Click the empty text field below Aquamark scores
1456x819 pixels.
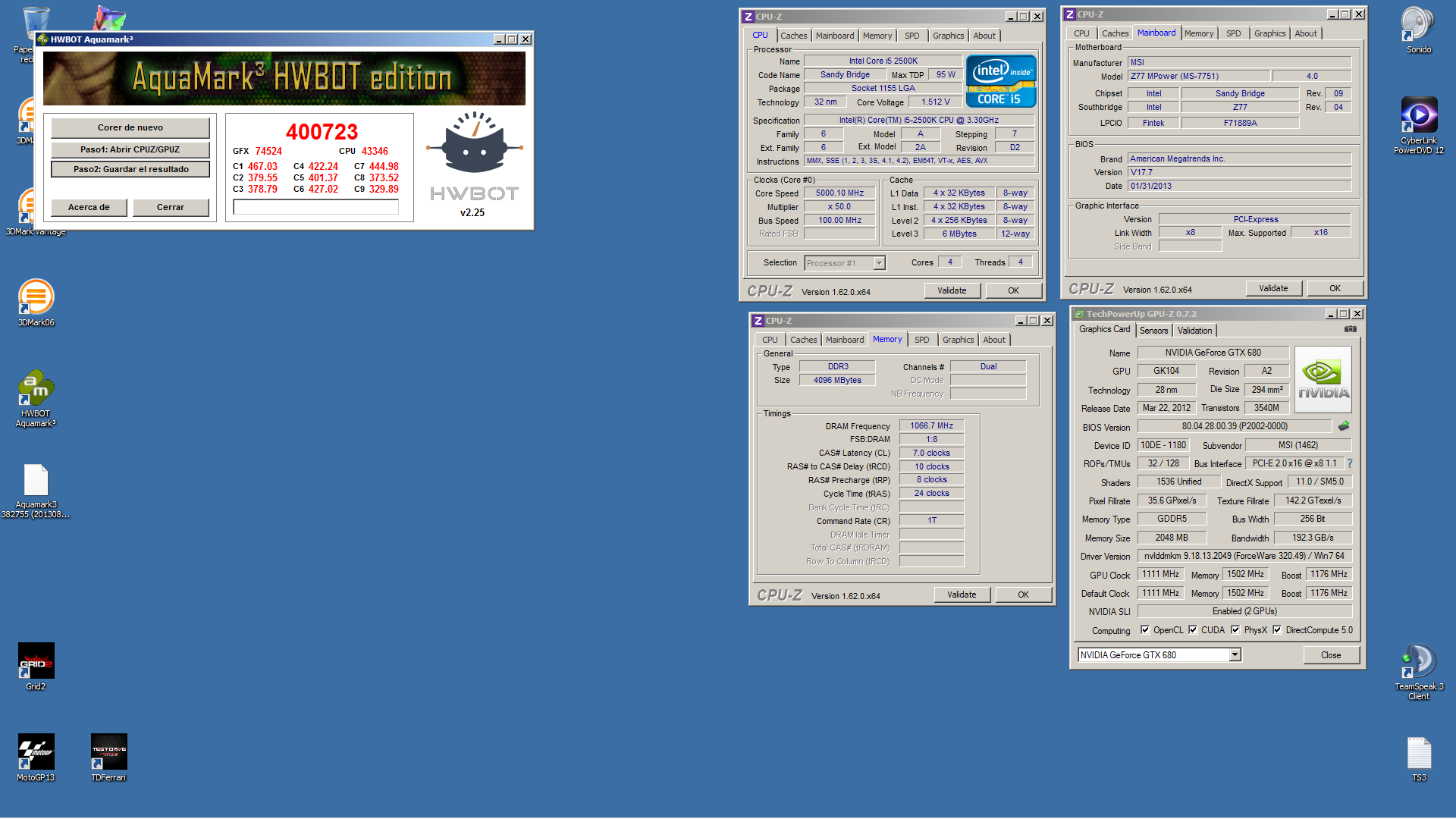tap(316, 207)
